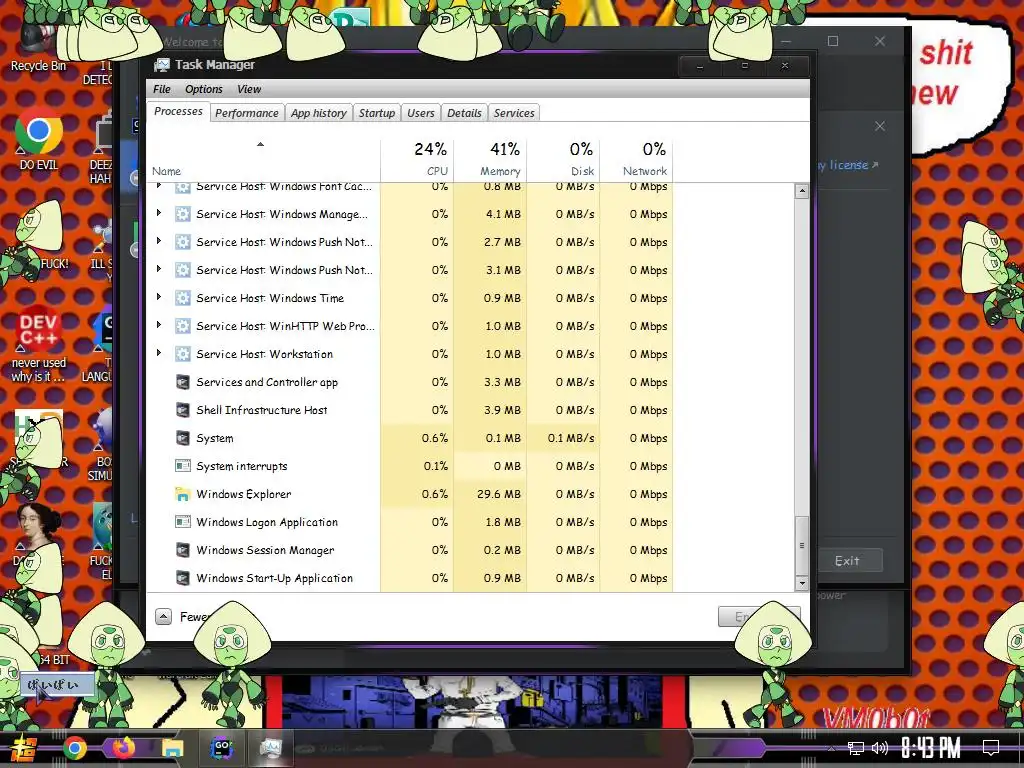
Task: Select Windows Start-Up Application row text
Action: pyautogui.click(x=274, y=579)
